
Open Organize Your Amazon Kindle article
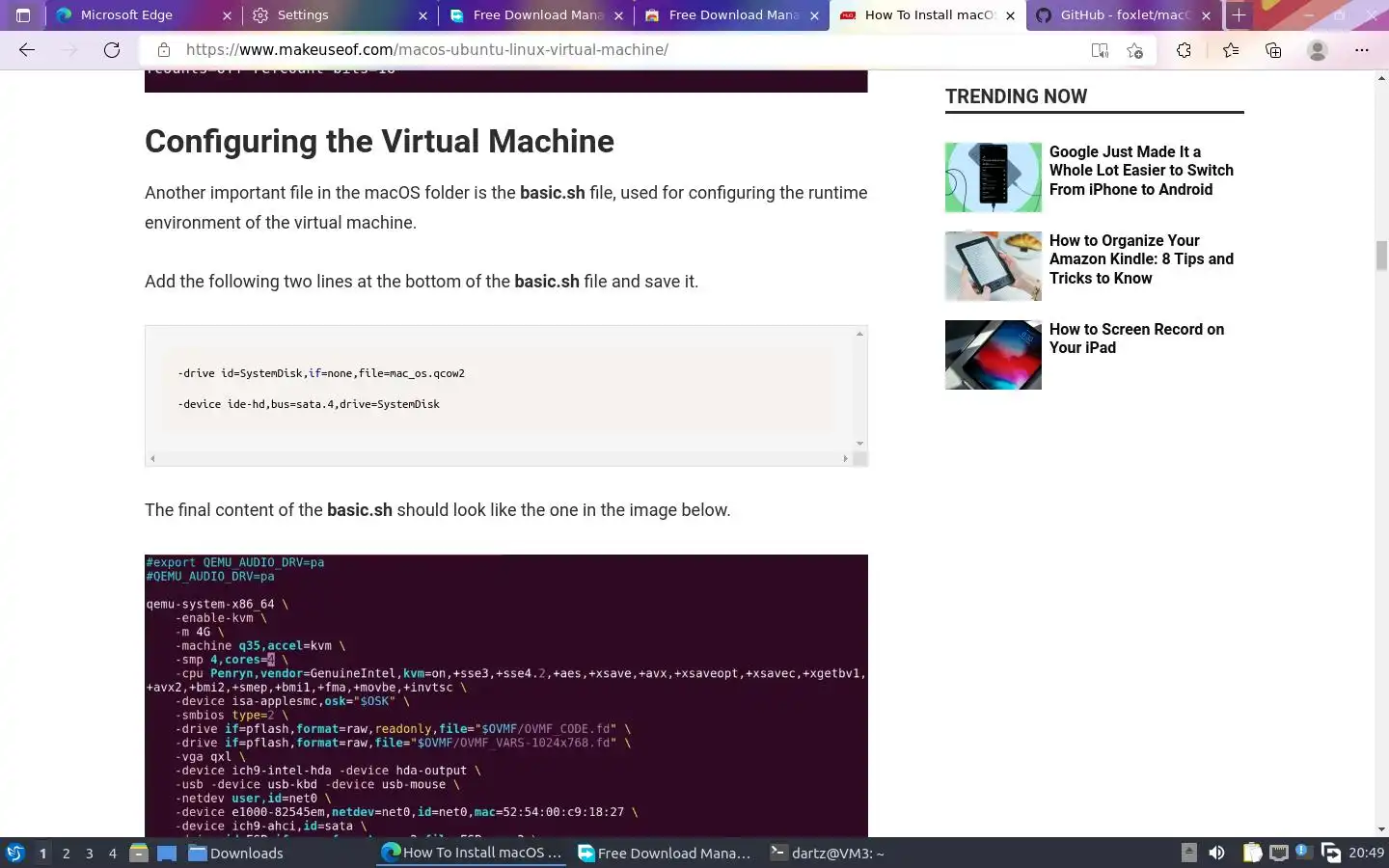(1141, 259)
